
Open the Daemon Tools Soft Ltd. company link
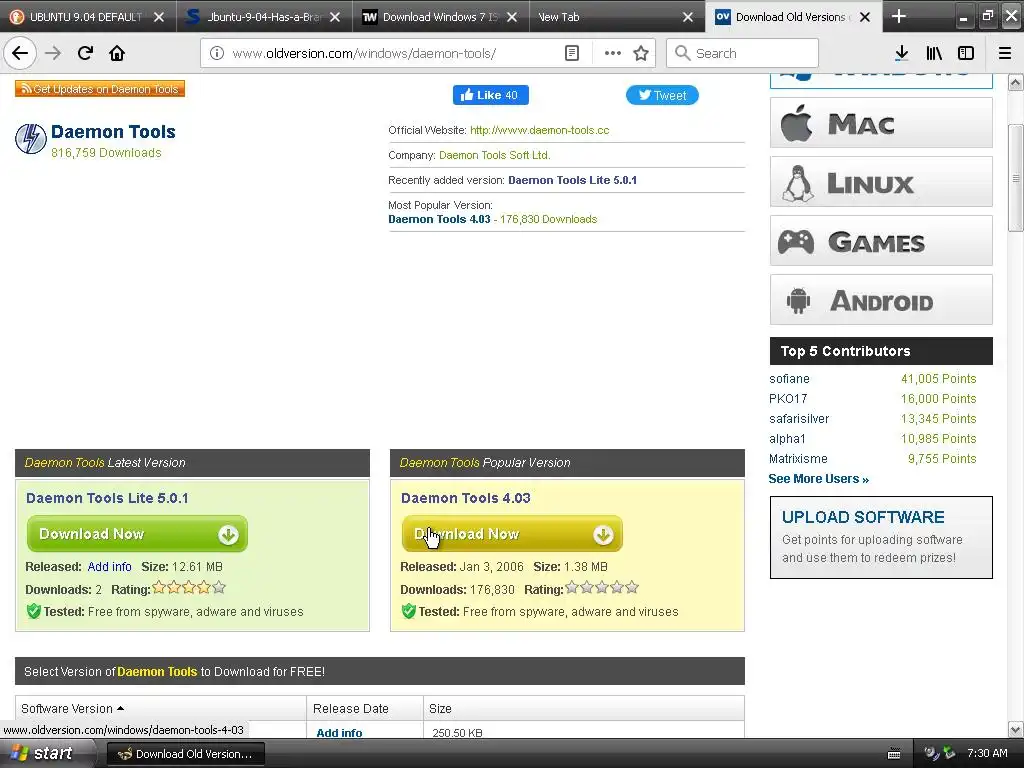point(494,155)
